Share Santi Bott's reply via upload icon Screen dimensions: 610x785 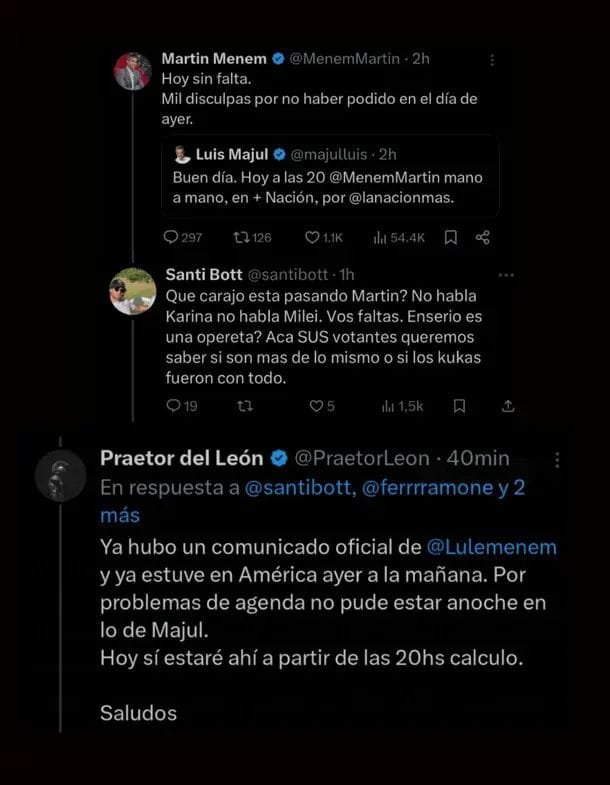pyautogui.click(x=508, y=405)
